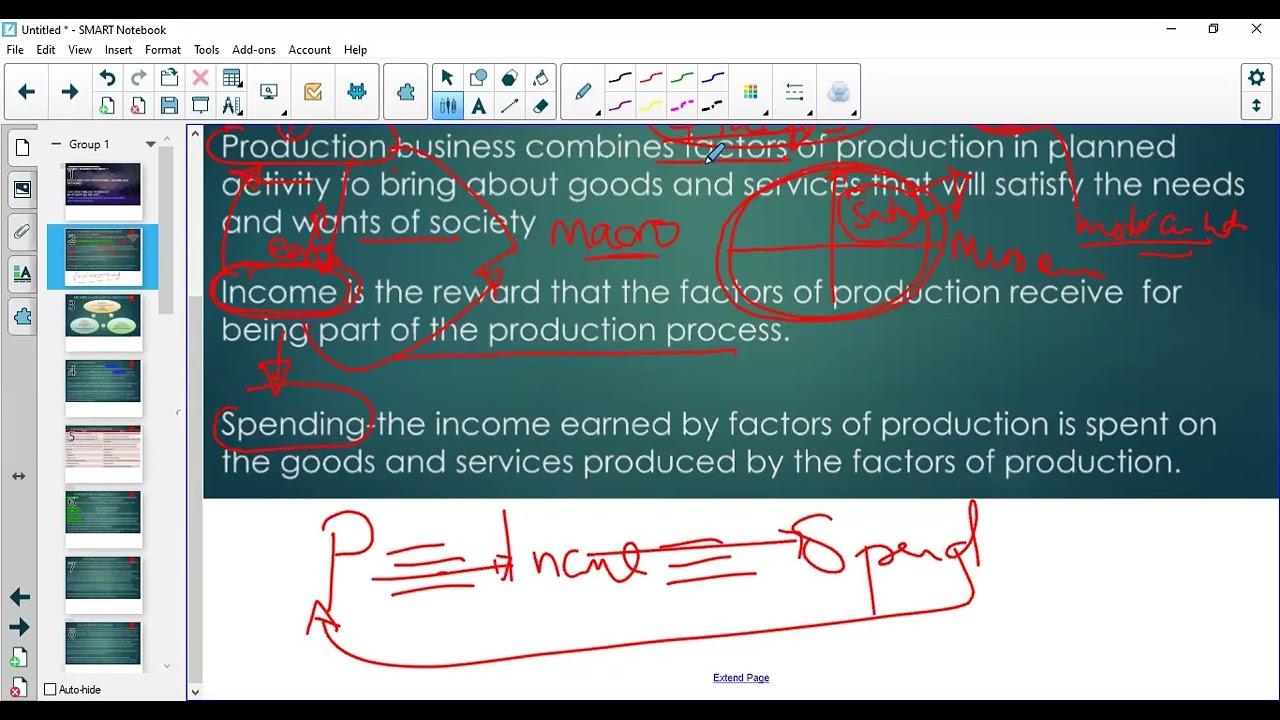Screen dimensions: 1280x720
Task: Redo the last undone action
Action: (x=138, y=78)
